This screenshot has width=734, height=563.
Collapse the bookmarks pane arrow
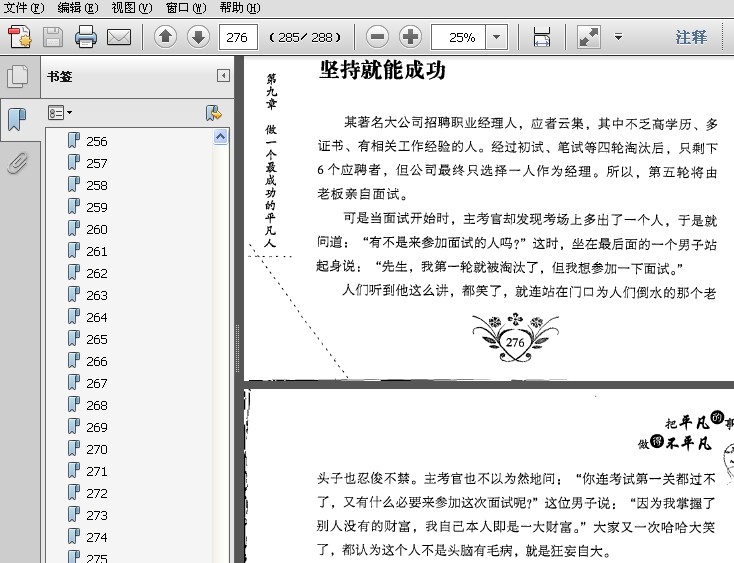[223, 76]
